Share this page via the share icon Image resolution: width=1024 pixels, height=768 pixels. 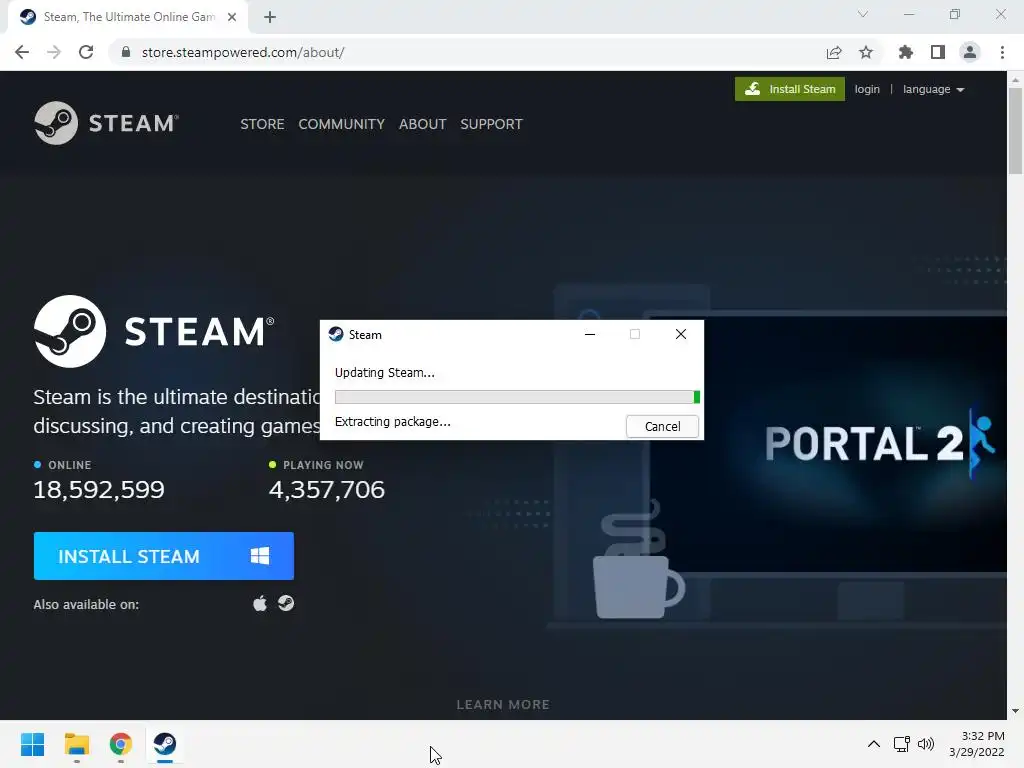(x=833, y=52)
